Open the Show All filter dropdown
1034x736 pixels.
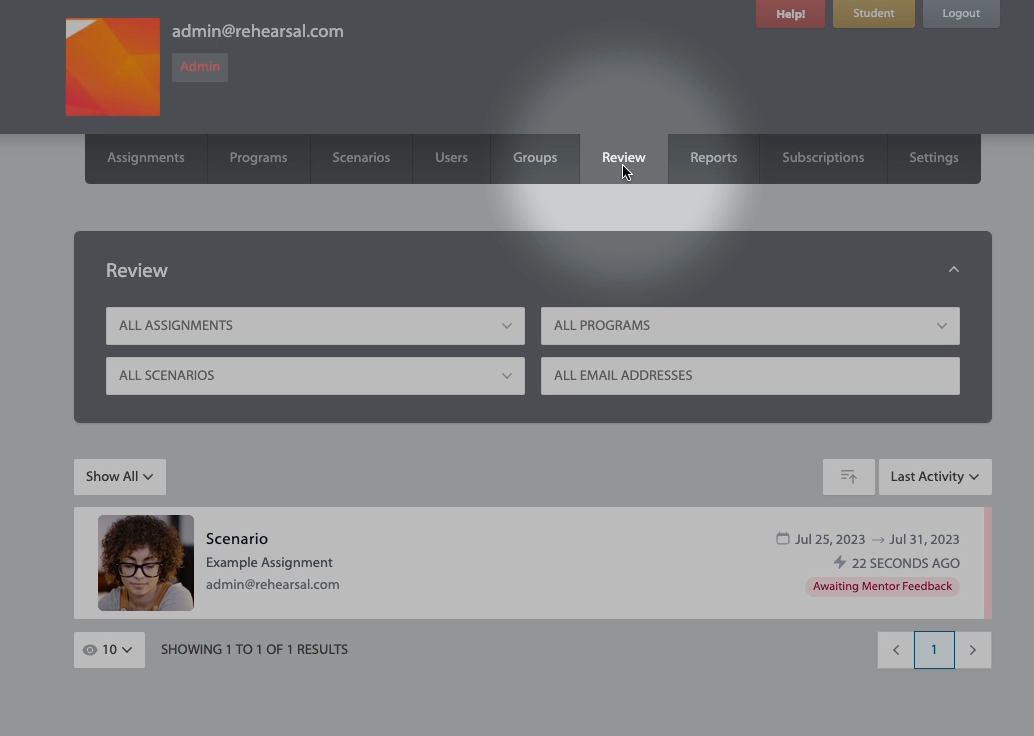pos(119,477)
